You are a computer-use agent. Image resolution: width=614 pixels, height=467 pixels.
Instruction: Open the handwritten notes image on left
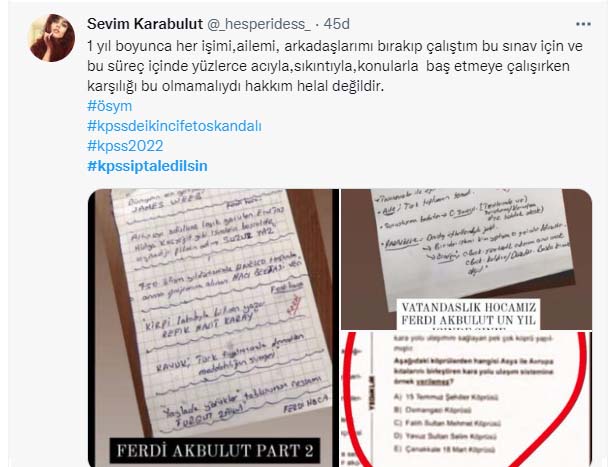(x=213, y=328)
